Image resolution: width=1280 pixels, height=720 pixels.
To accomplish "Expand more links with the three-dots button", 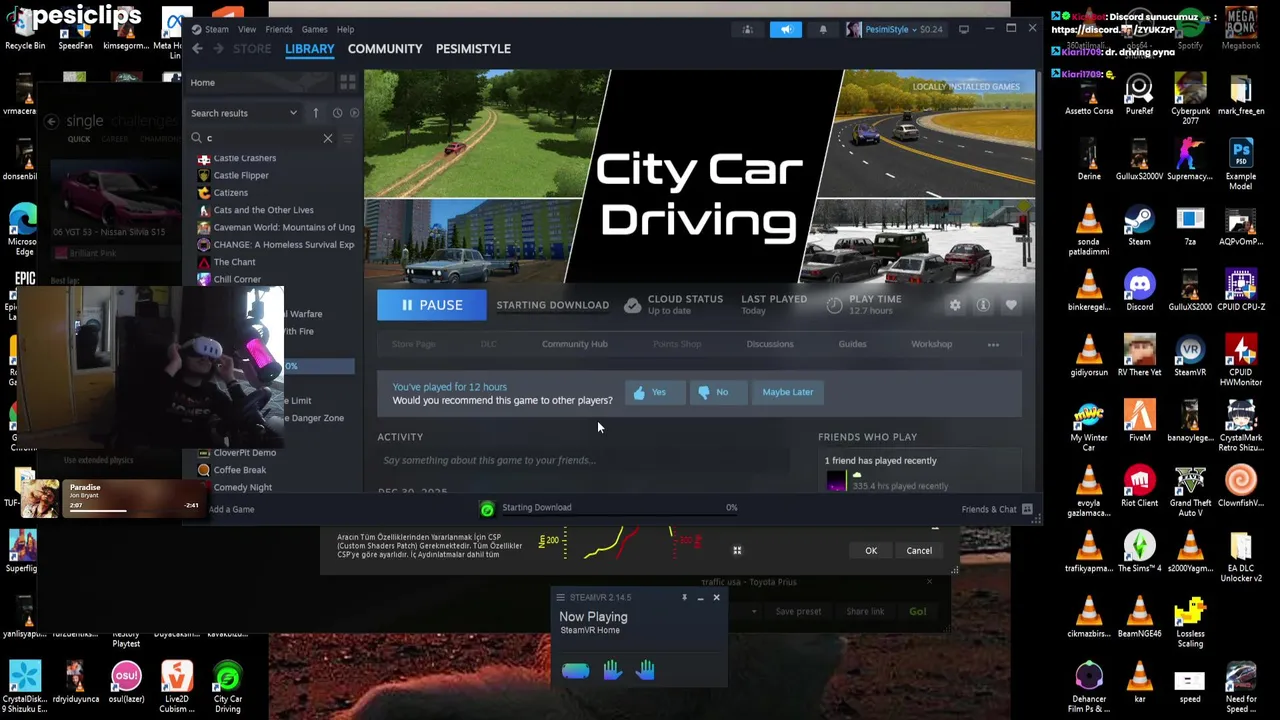I will pyautogui.click(x=993, y=344).
